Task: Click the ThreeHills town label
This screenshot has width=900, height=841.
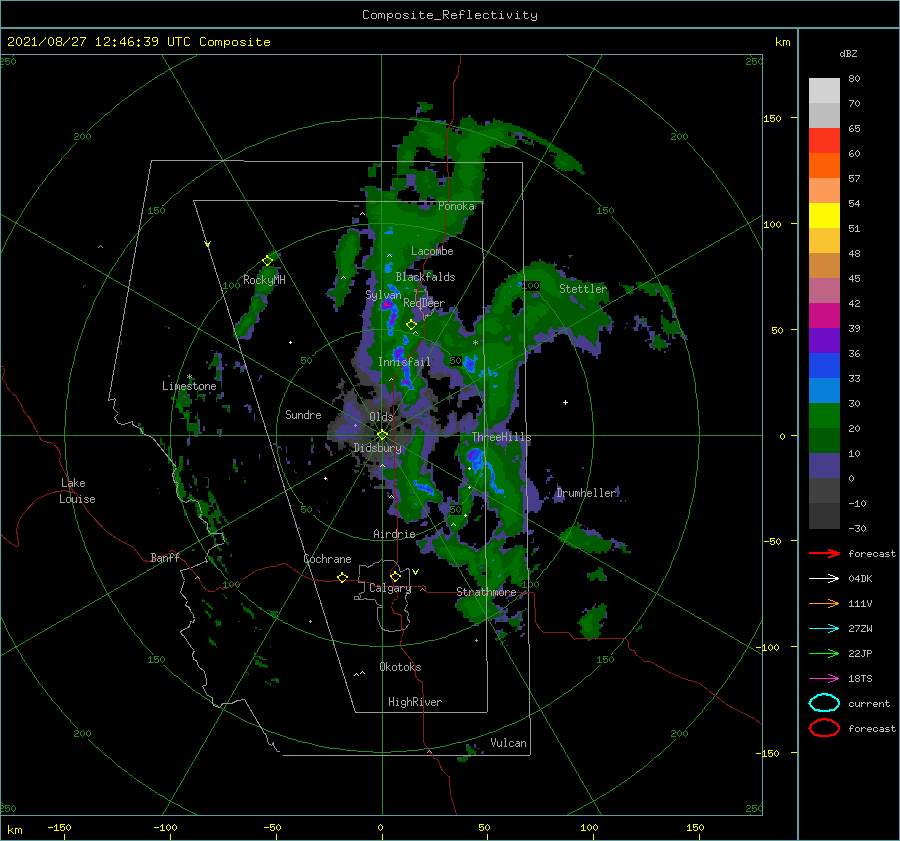Action: pyautogui.click(x=502, y=437)
